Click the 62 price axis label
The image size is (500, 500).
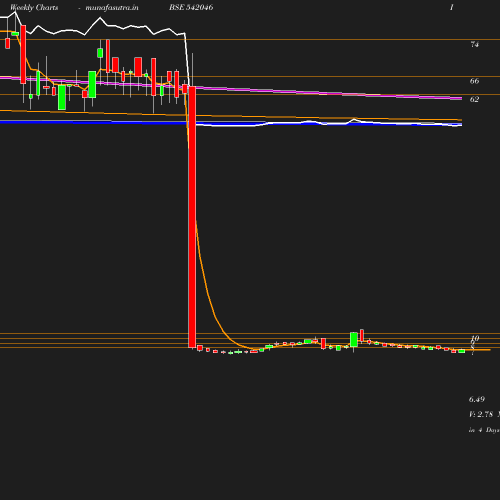pos(474,99)
